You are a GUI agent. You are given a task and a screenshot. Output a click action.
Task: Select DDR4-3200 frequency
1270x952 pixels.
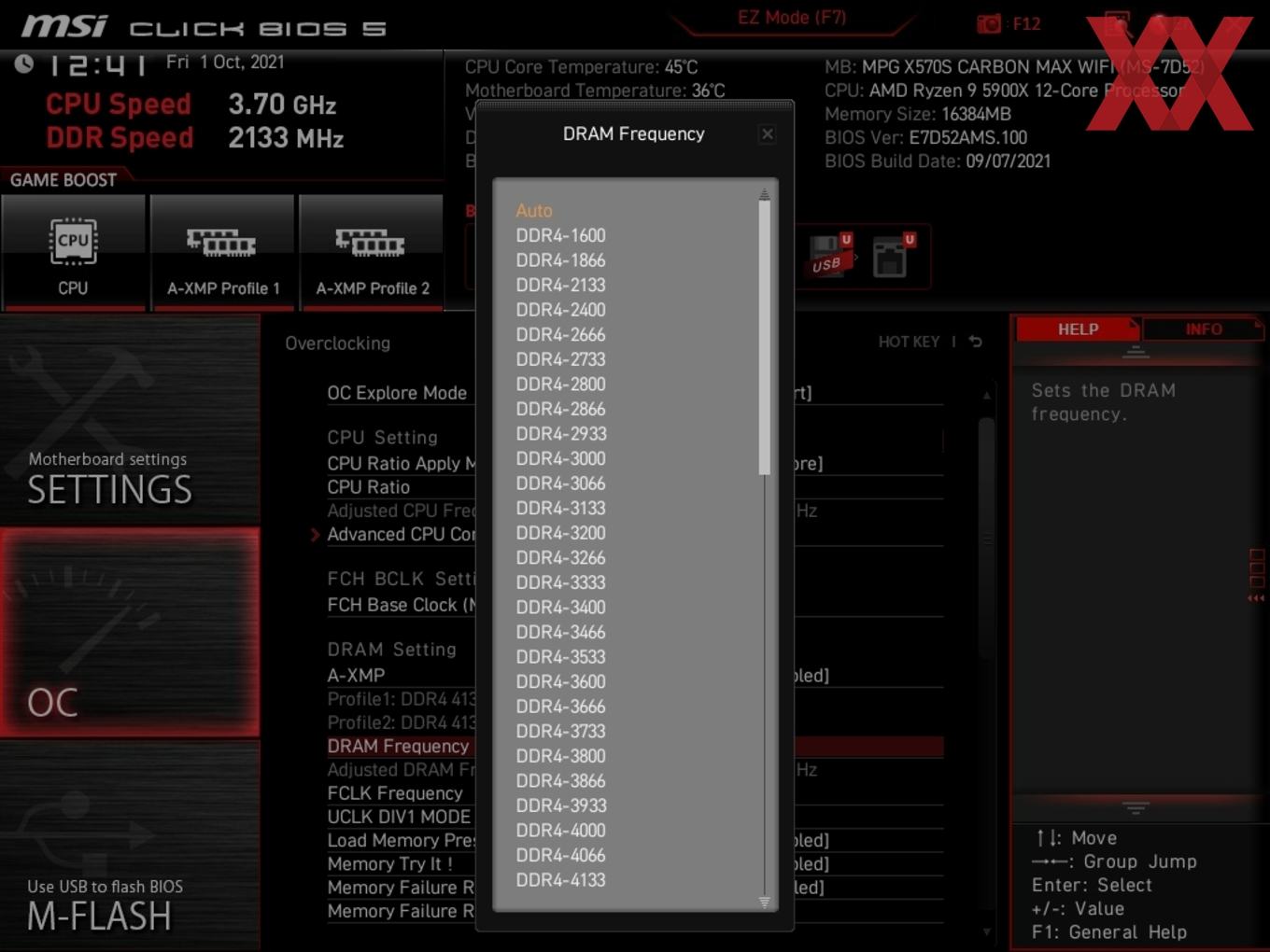point(560,533)
